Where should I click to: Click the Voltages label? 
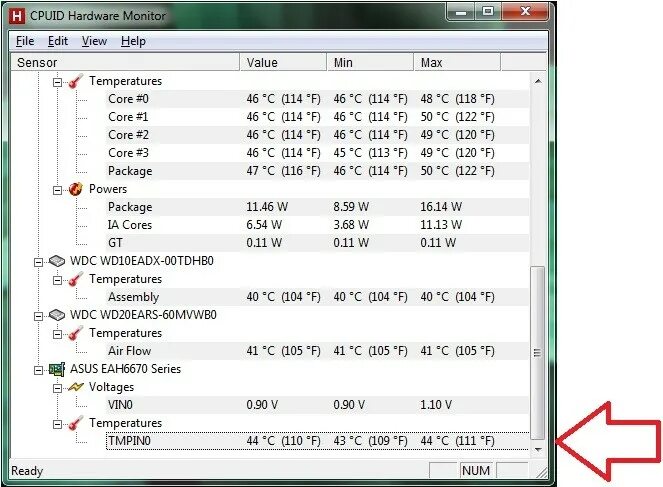[111, 387]
